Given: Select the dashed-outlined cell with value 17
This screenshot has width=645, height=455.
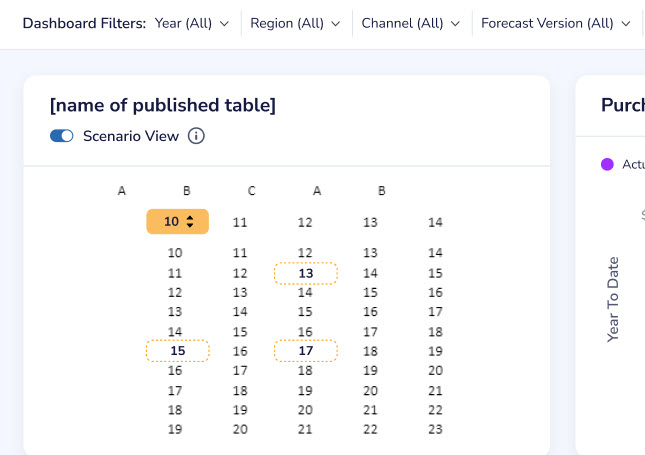Looking at the screenshot, I should click(306, 351).
